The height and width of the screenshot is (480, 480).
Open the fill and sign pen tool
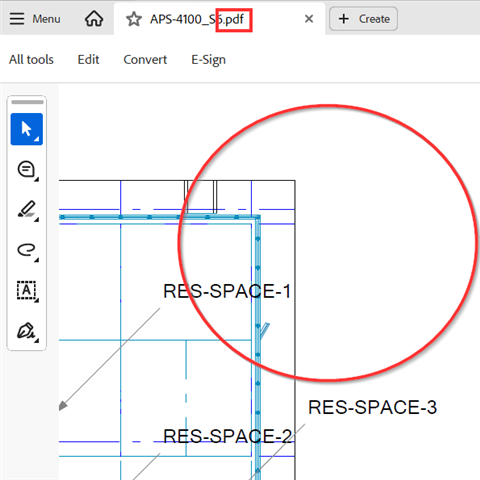pos(27,331)
